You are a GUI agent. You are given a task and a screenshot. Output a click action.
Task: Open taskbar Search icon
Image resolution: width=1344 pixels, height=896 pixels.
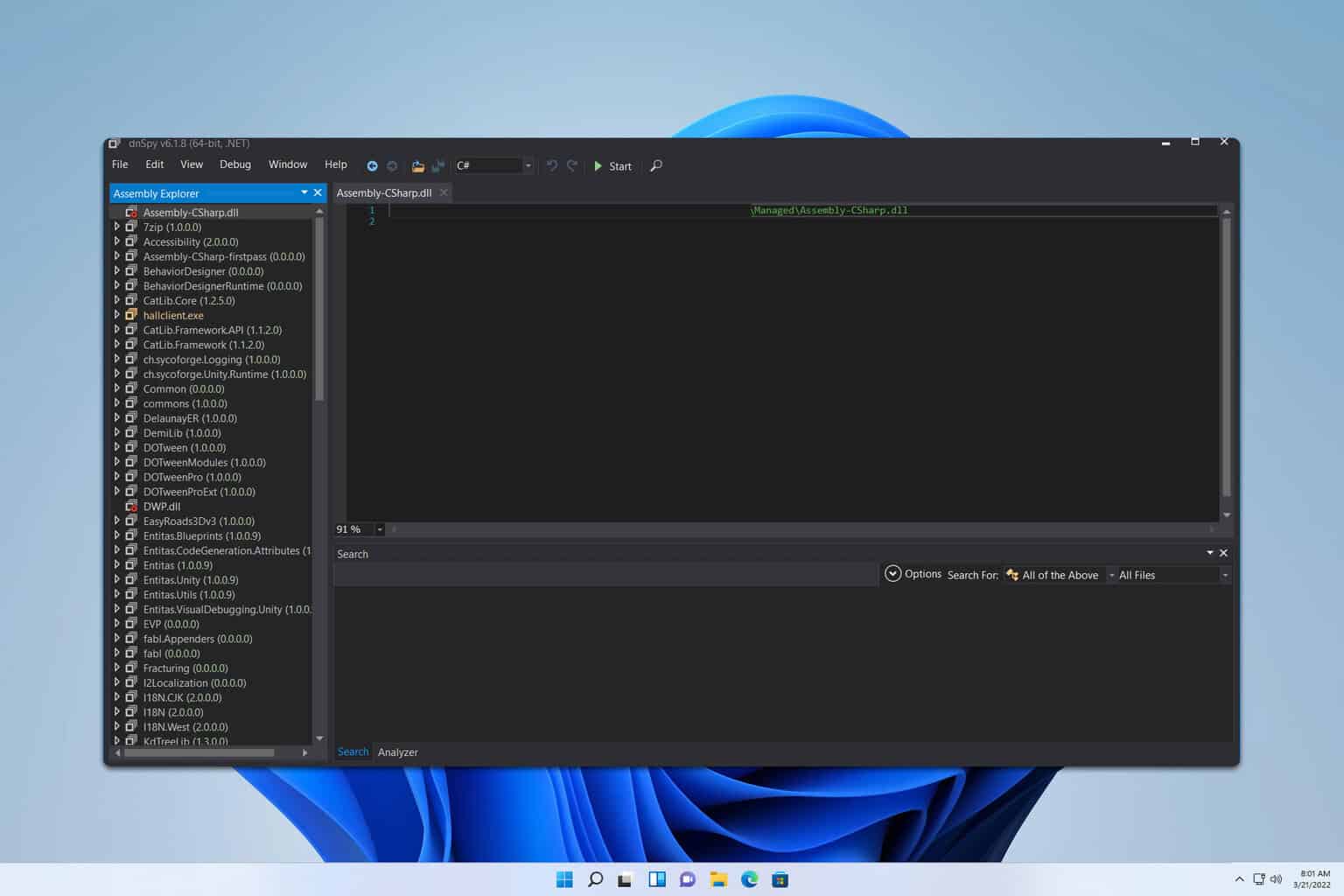pos(595,879)
